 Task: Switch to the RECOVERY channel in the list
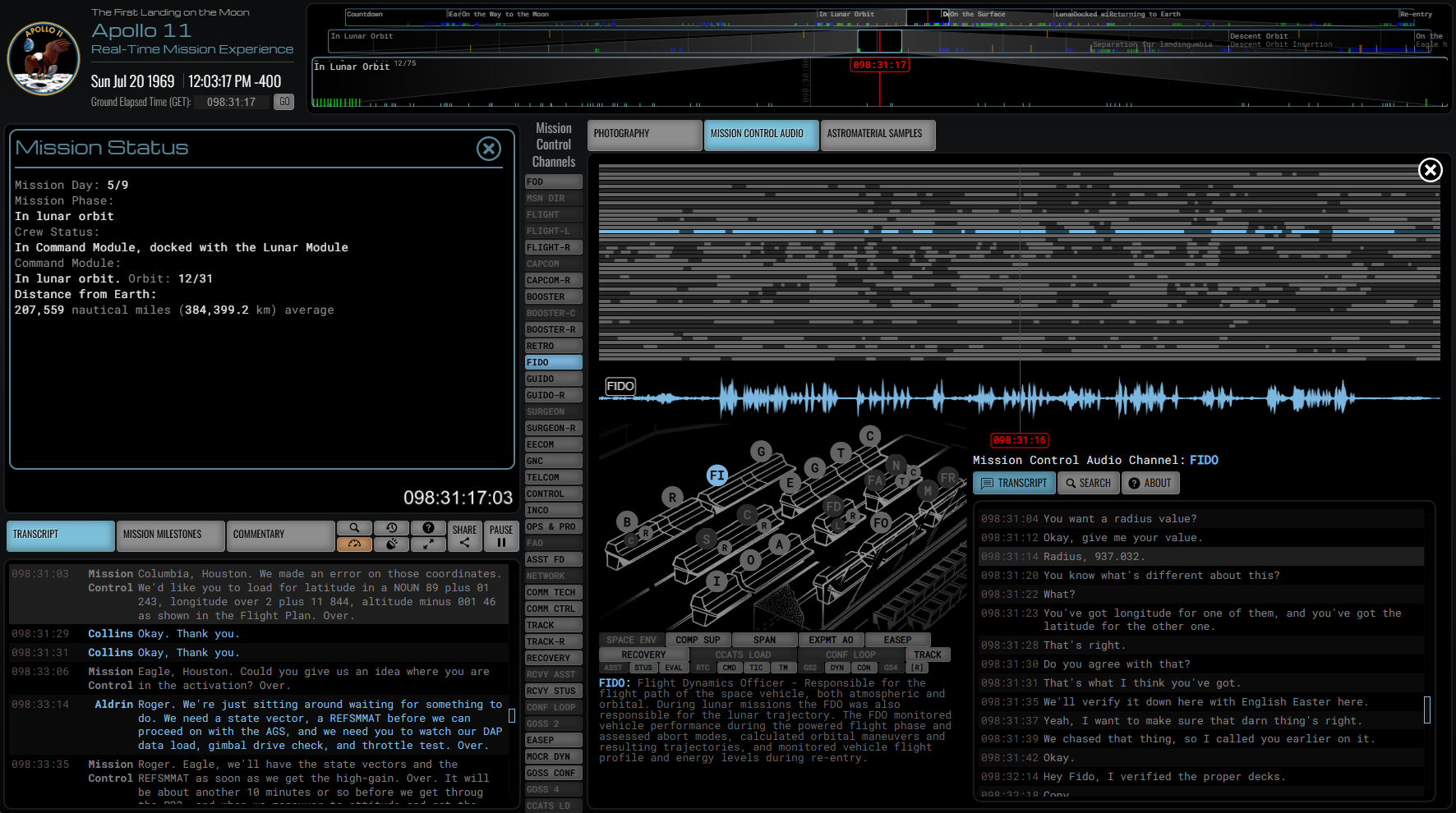coord(554,658)
